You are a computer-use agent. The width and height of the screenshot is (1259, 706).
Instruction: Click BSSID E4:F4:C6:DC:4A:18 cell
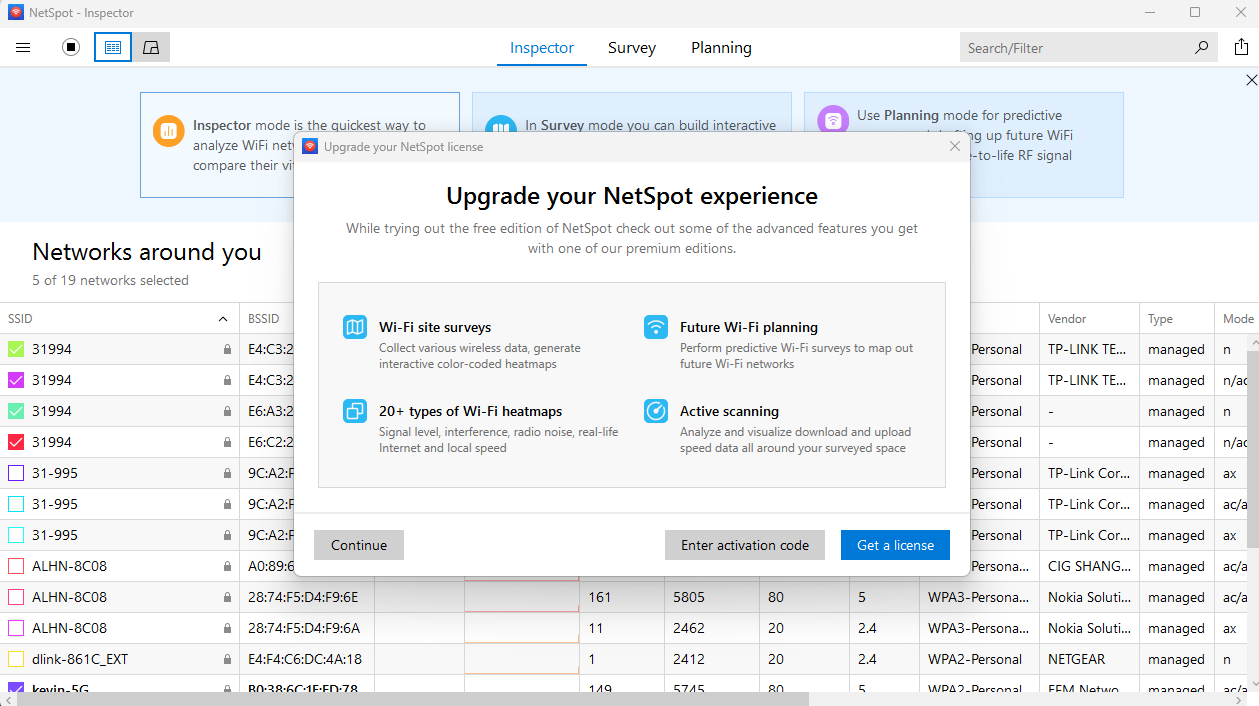(x=307, y=660)
